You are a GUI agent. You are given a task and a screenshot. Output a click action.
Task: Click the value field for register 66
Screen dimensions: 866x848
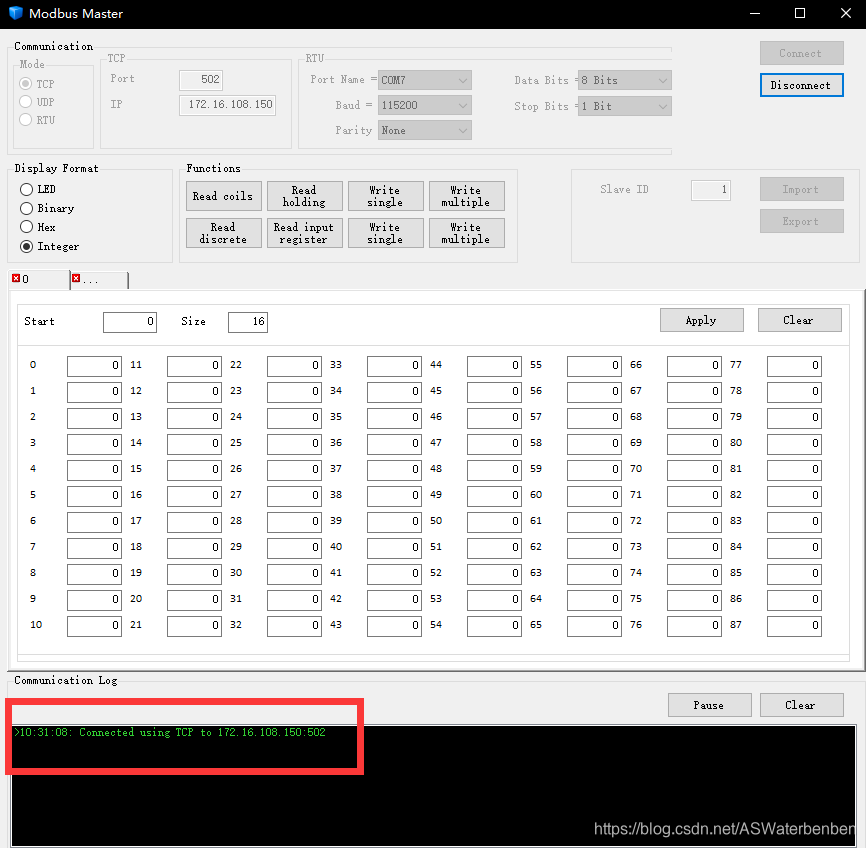pos(694,366)
